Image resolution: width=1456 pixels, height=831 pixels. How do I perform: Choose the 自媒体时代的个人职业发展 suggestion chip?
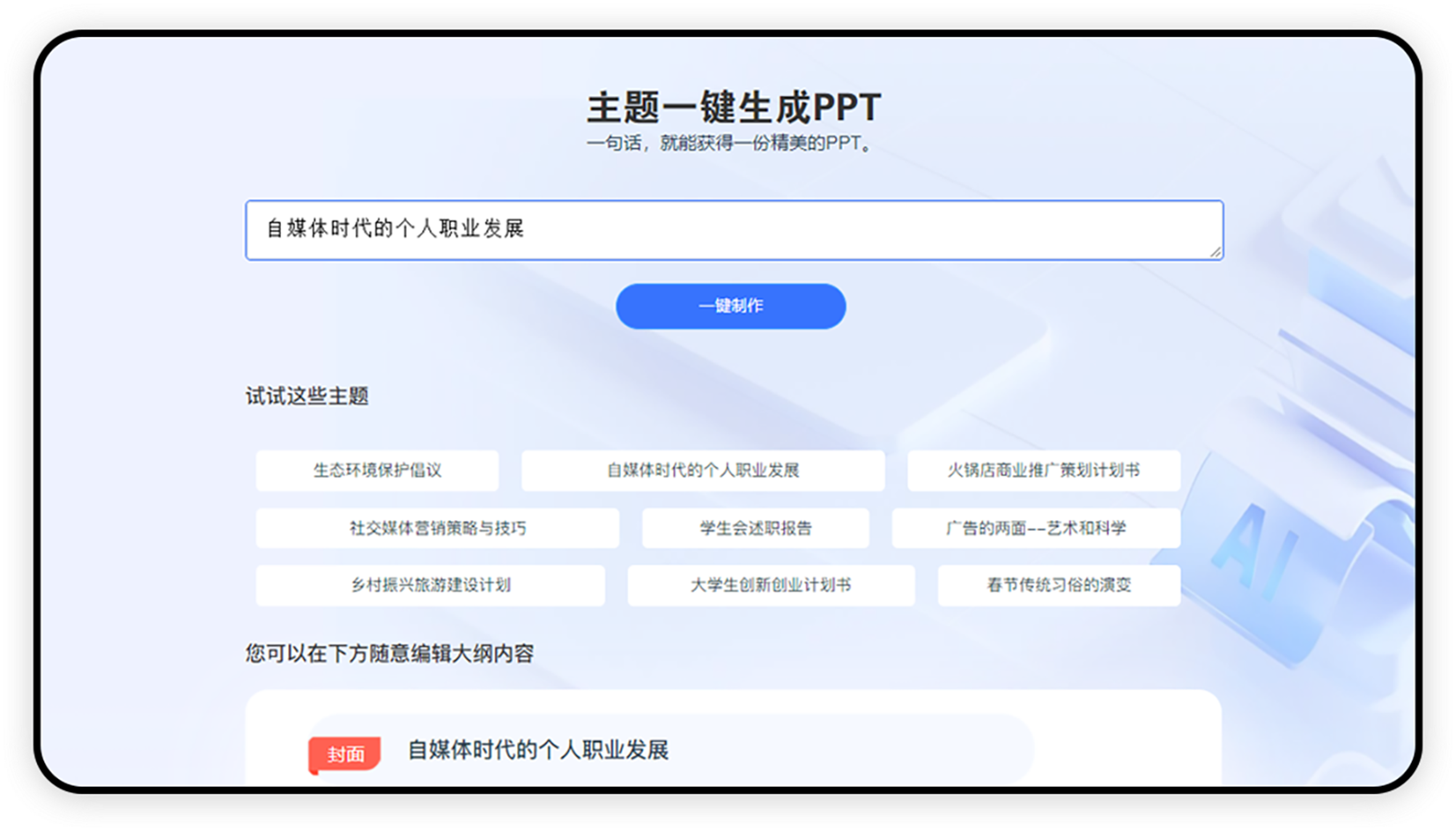(x=703, y=471)
